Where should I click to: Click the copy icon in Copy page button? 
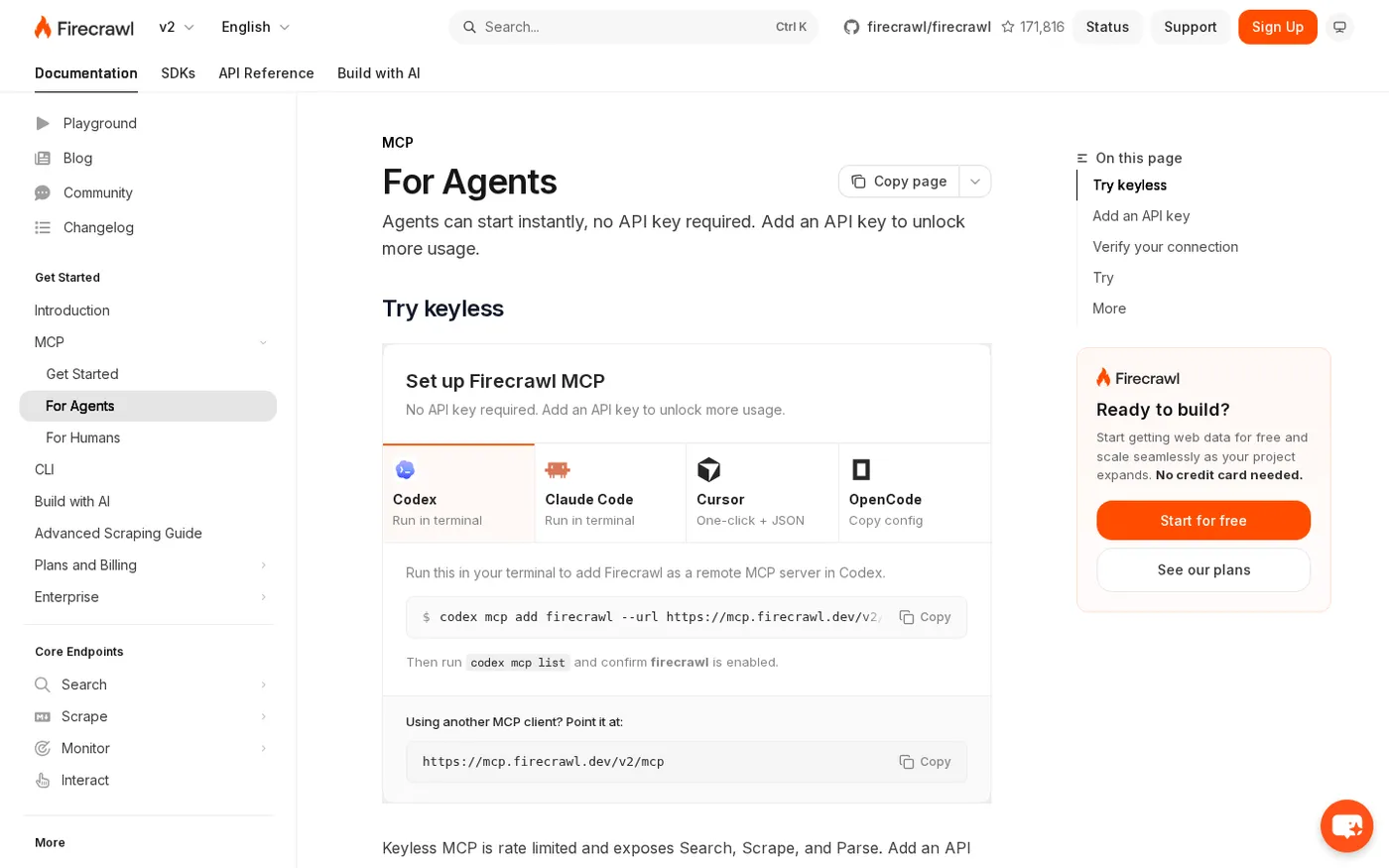click(859, 182)
